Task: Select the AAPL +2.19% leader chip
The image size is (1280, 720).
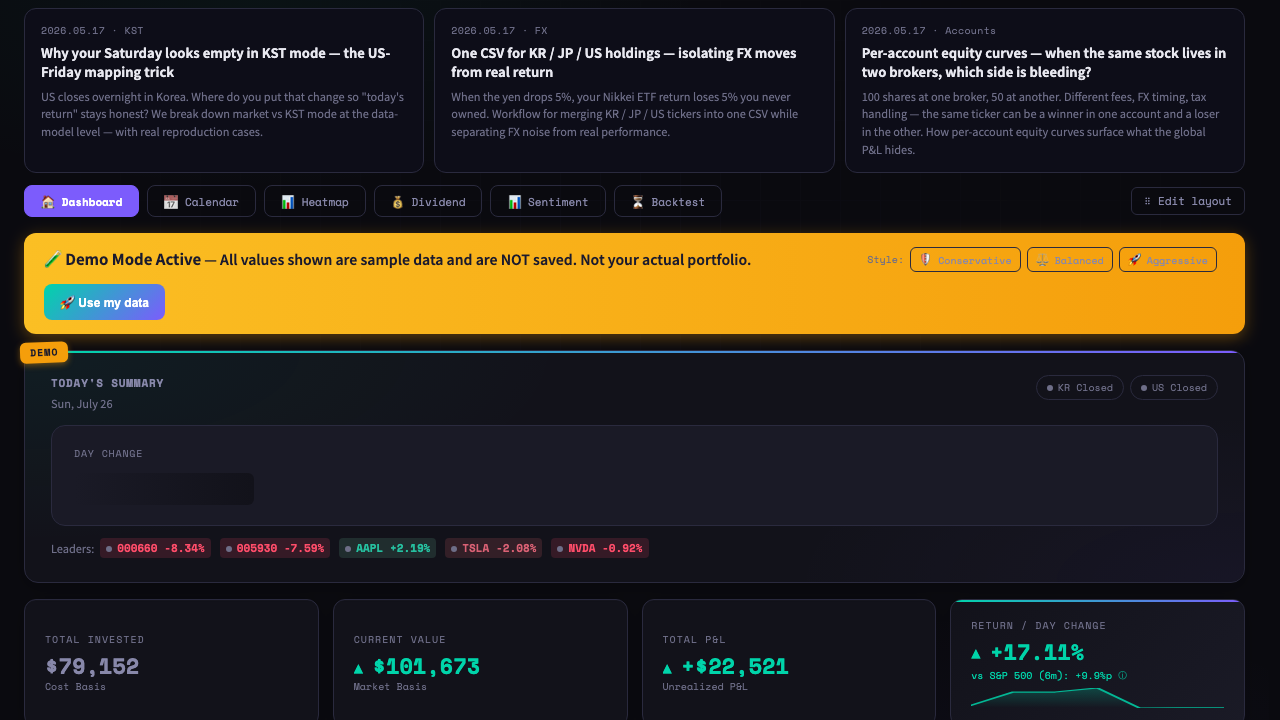Action: pyautogui.click(x=387, y=548)
